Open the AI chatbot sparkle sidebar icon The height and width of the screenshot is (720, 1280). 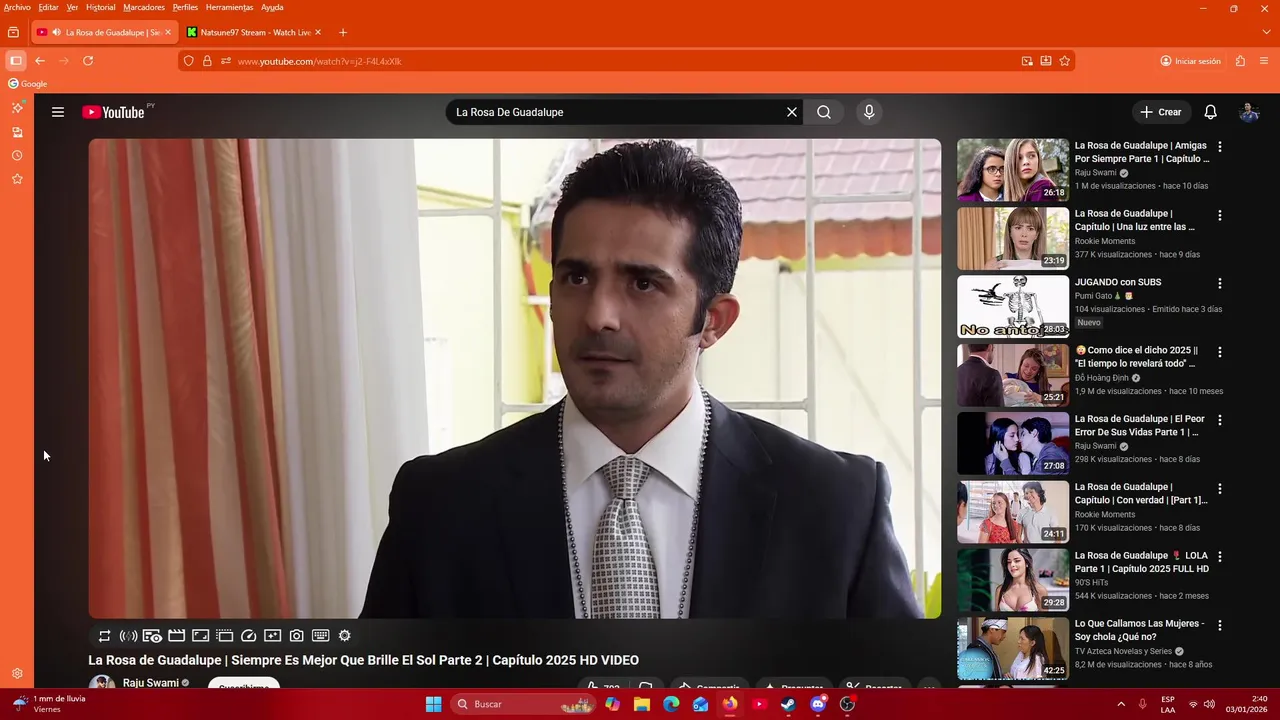click(x=17, y=107)
